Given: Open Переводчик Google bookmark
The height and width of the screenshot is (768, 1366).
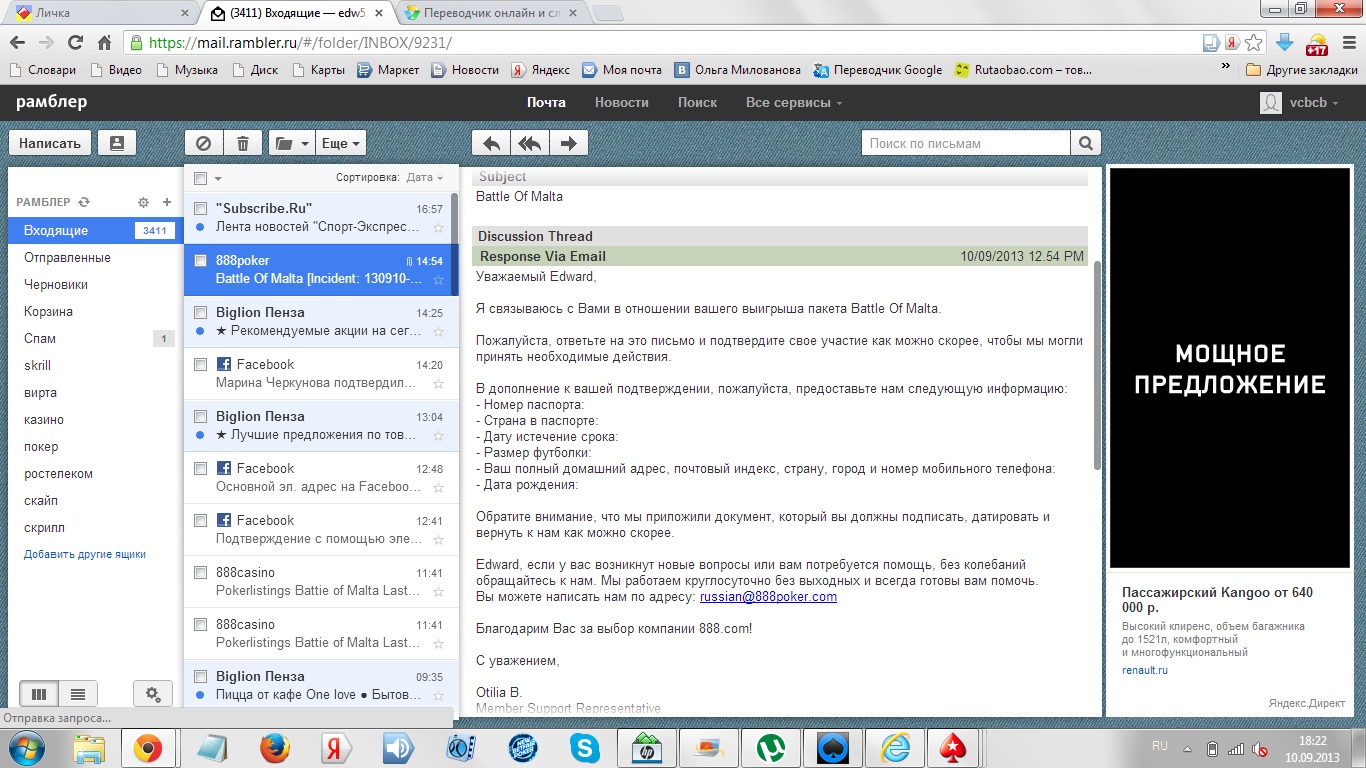Looking at the screenshot, I should 878,70.
